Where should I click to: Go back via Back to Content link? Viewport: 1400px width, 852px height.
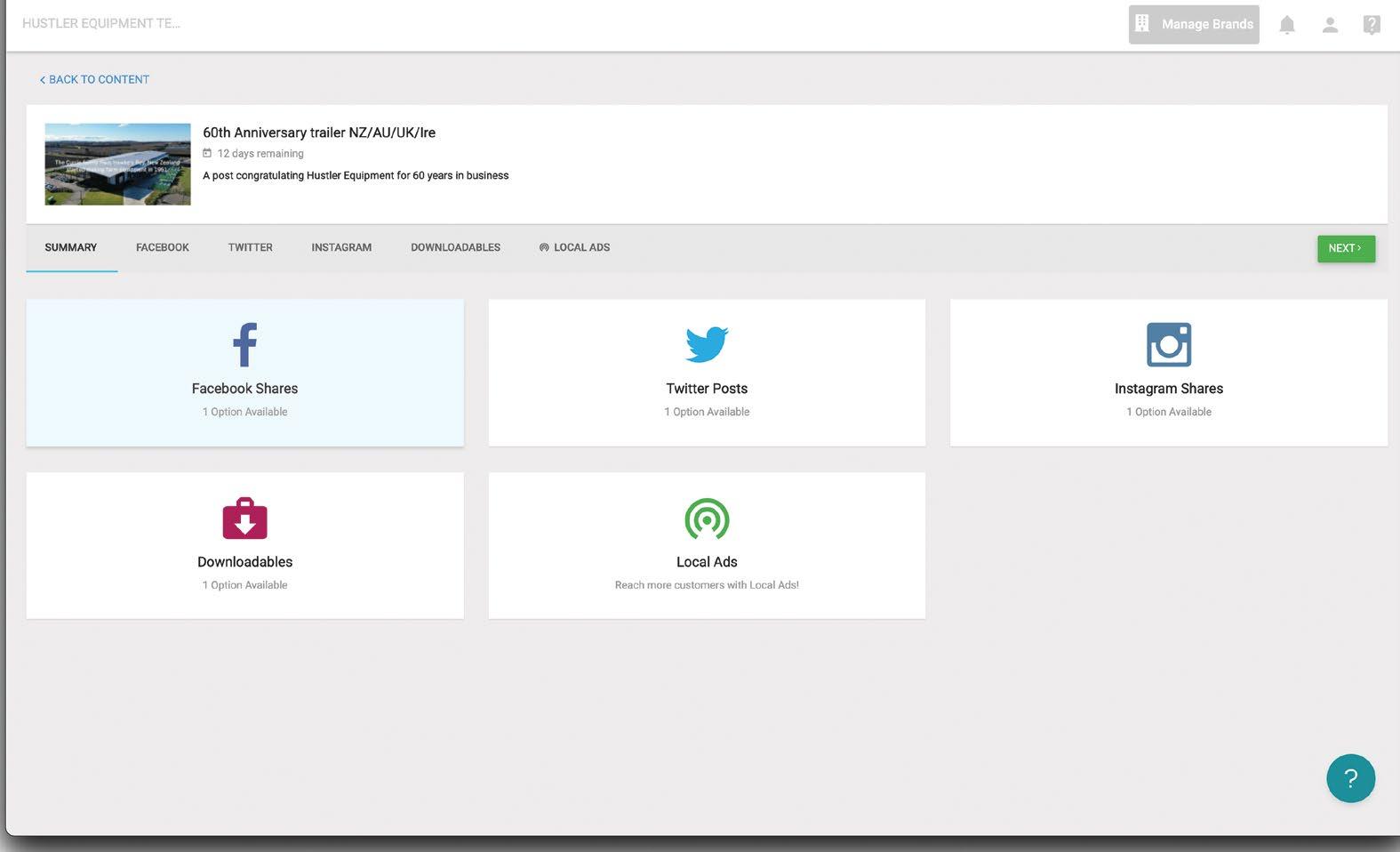point(94,79)
